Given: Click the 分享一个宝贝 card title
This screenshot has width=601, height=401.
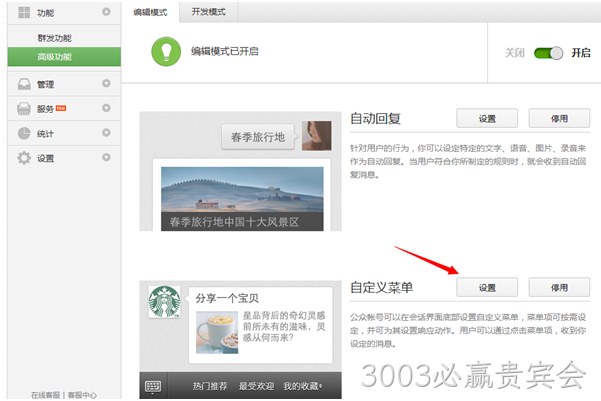Looking at the screenshot, I should [x=227, y=298].
